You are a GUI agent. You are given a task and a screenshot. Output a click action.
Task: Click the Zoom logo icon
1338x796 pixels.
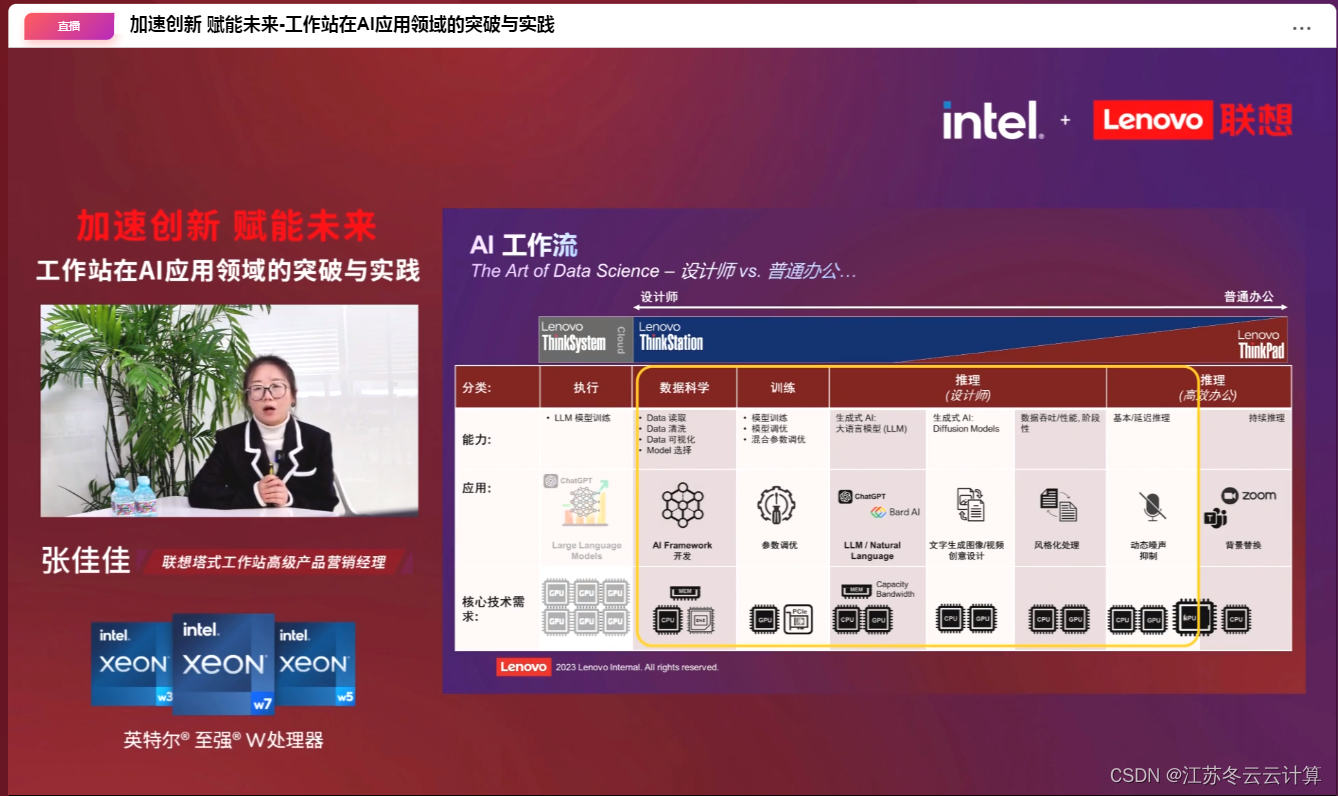click(x=1248, y=496)
